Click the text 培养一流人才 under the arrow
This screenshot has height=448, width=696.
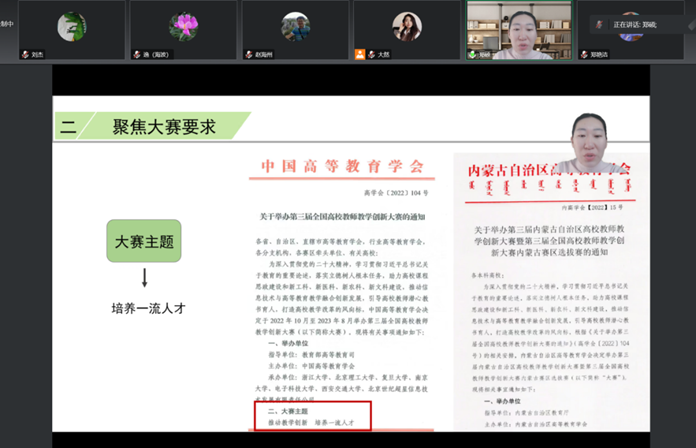click(148, 308)
